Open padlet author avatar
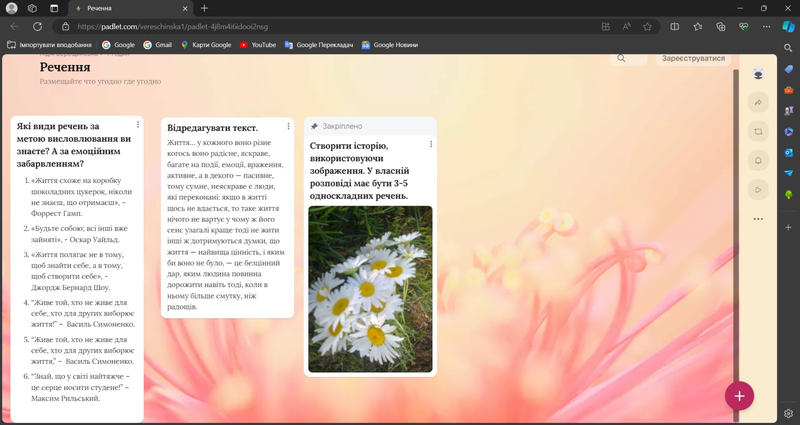Screen dimensions: 800x425 pos(758,73)
